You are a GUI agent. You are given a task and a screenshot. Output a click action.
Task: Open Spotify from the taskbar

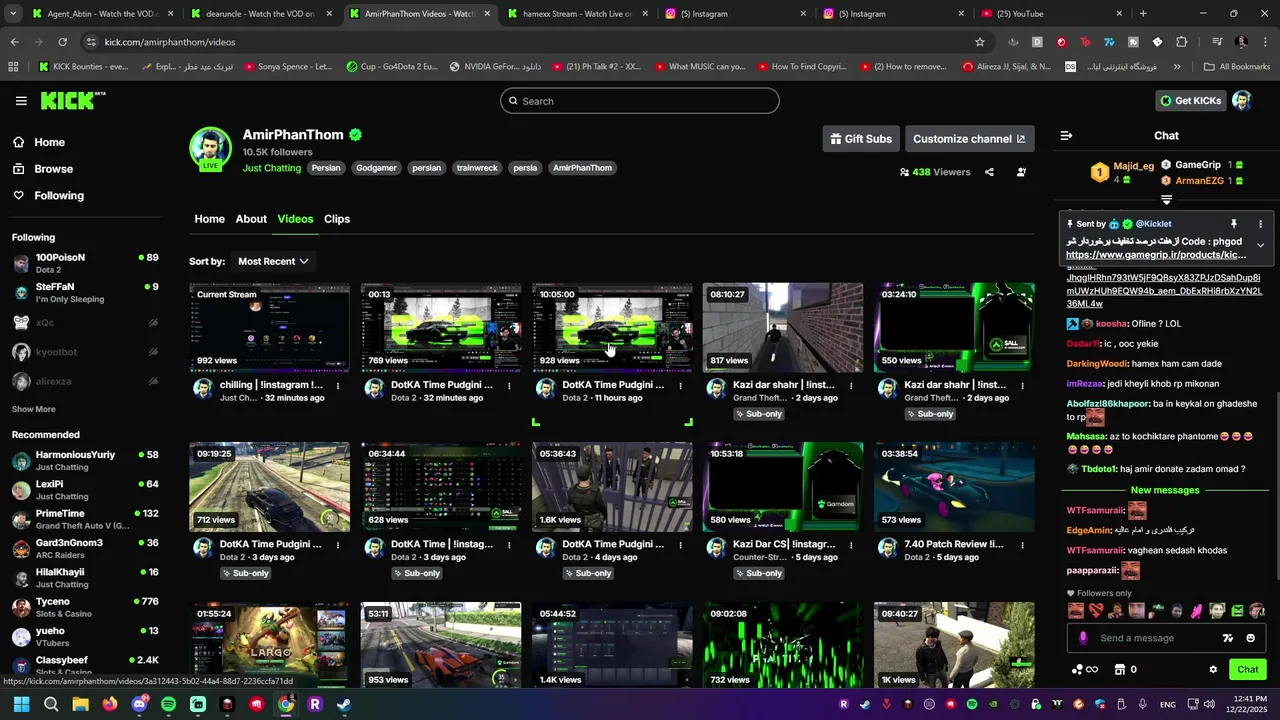168,704
